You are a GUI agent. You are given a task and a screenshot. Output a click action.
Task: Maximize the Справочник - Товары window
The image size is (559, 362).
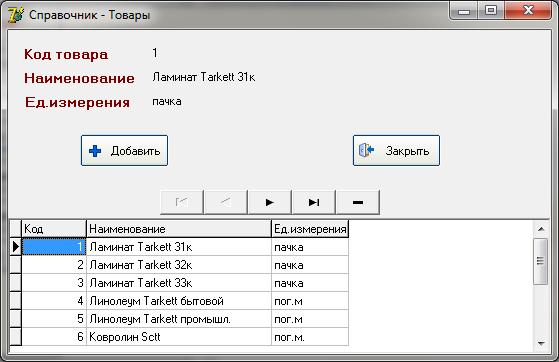pos(491,11)
